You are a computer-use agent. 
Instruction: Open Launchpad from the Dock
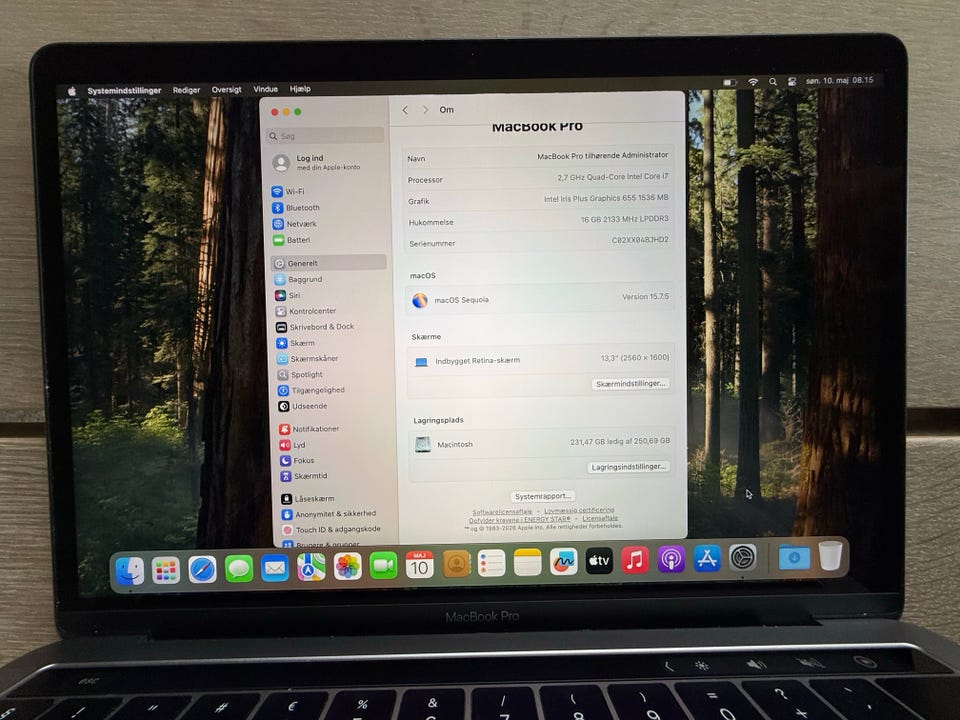(x=165, y=571)
